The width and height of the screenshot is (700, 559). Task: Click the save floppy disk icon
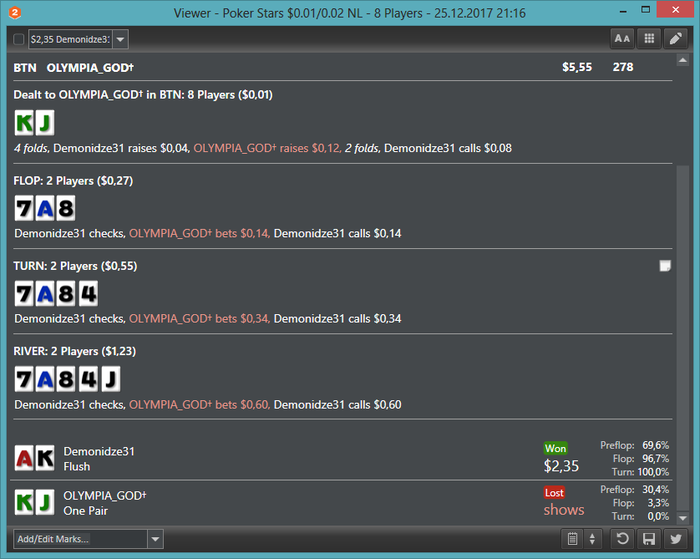(x=649, y=538)
